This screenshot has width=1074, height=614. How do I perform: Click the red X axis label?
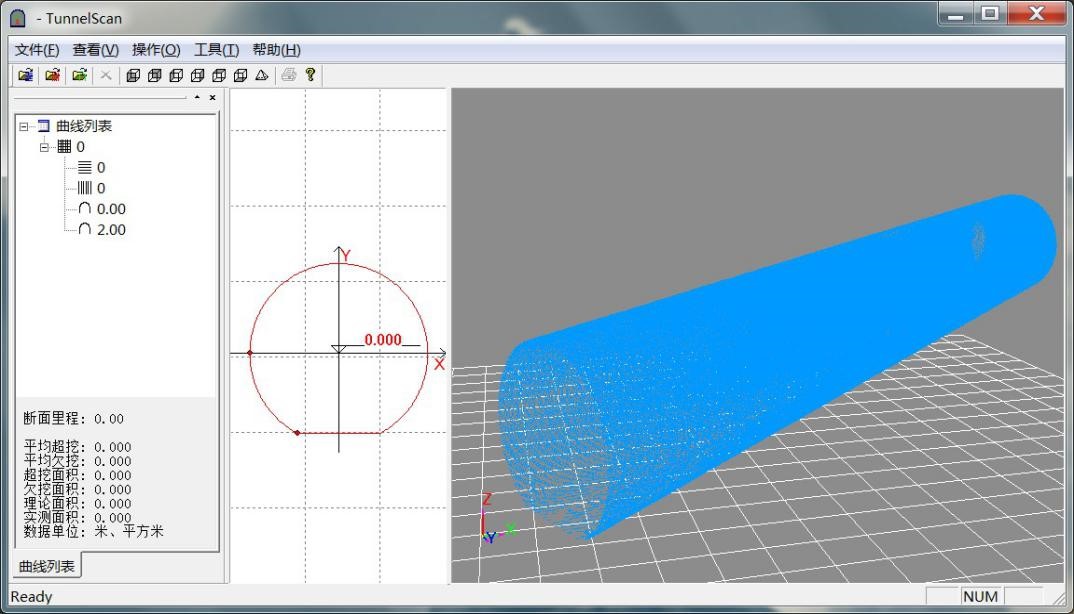[439, 365]
